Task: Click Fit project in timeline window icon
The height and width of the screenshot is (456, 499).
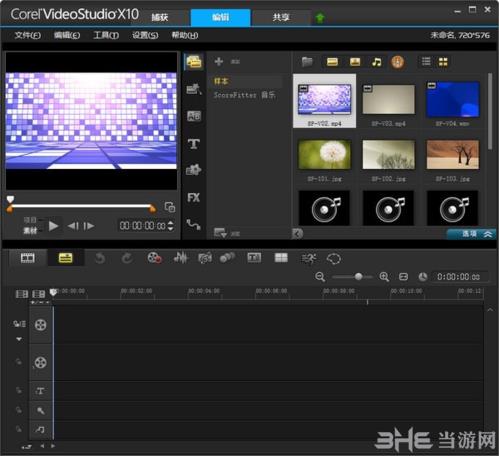Action: (403, 277)
